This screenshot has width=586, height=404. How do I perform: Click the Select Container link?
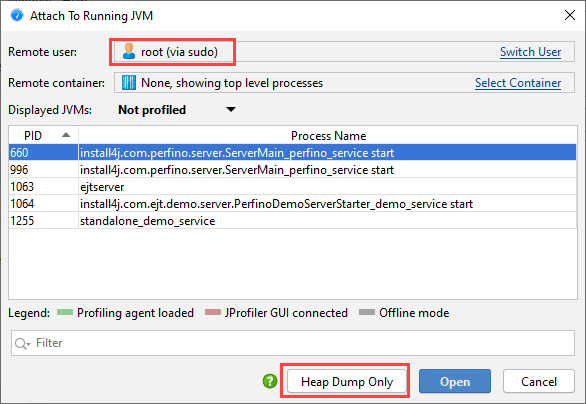518,83
